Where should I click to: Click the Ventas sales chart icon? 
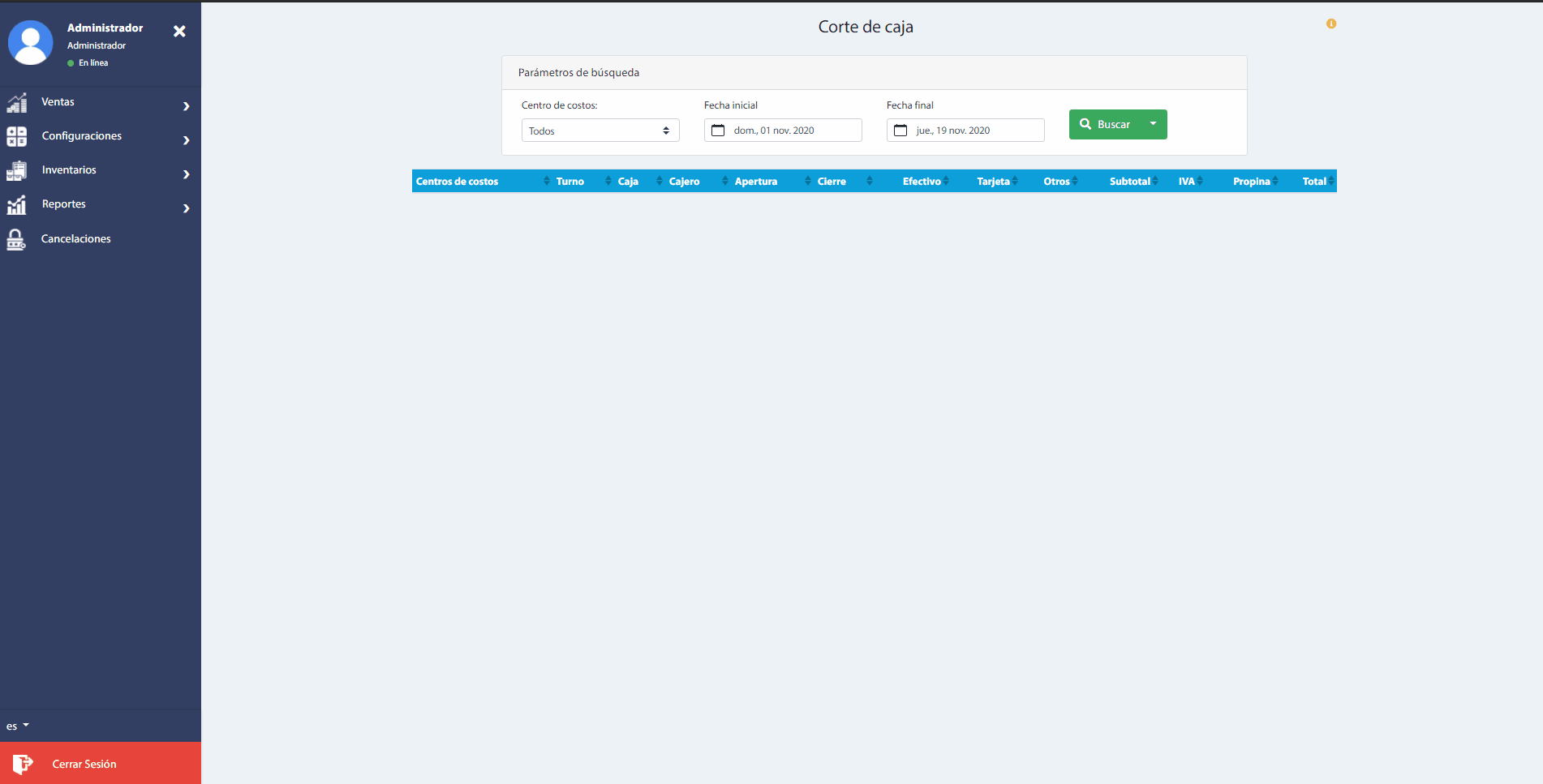pyautogui.click(x=17, y=103)
